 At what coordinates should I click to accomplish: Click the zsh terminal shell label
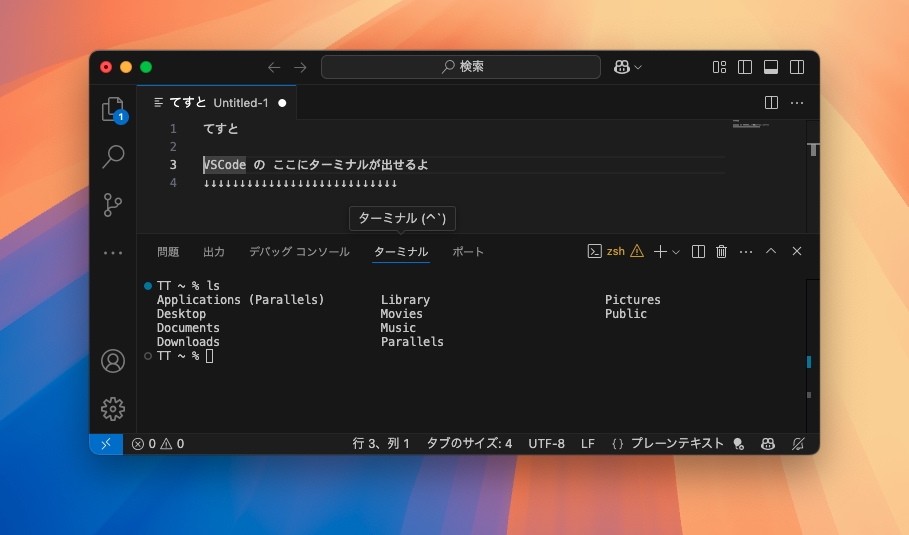(616, 252)
